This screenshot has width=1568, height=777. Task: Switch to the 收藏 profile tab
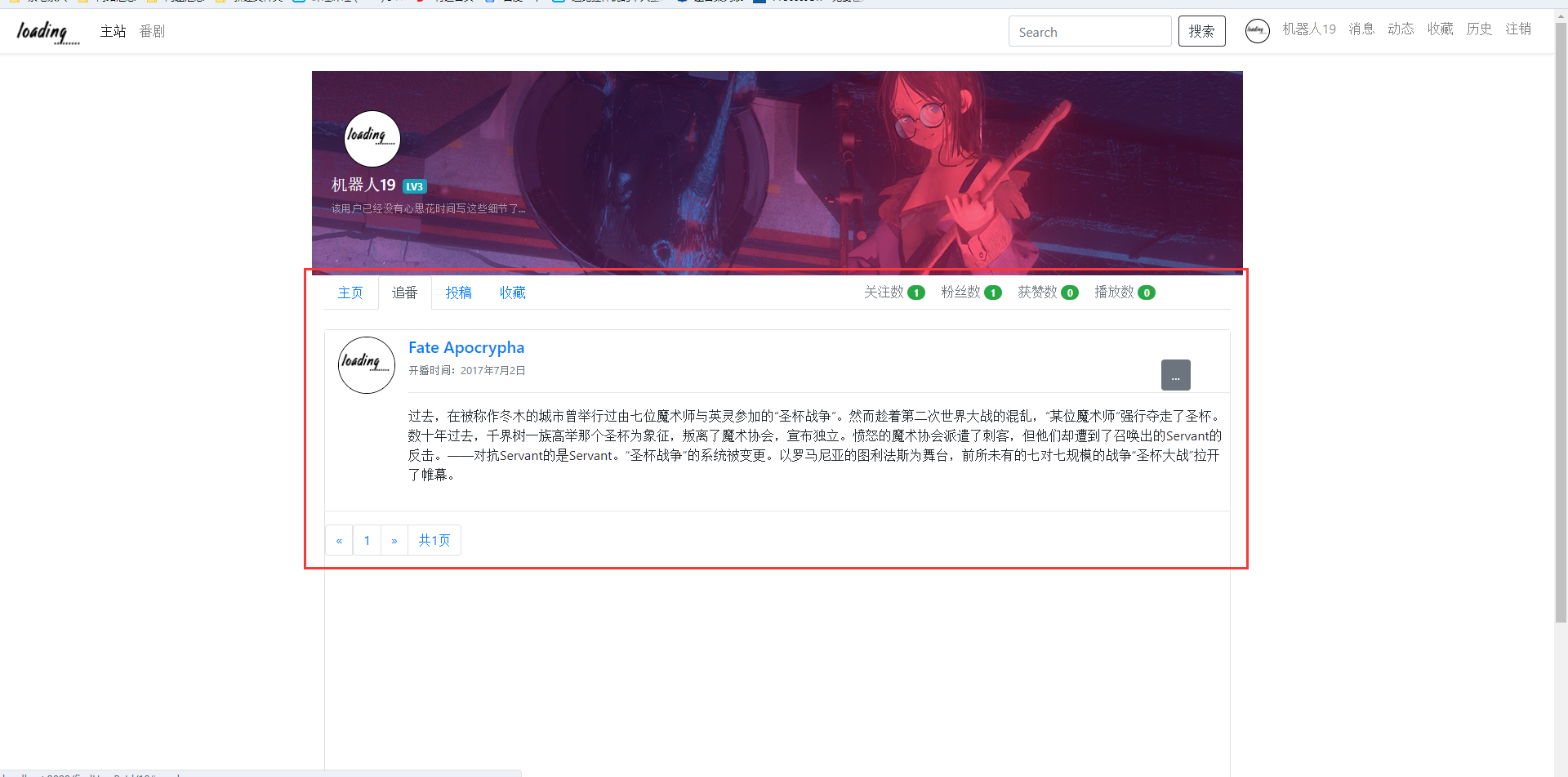tap(512, 292)
